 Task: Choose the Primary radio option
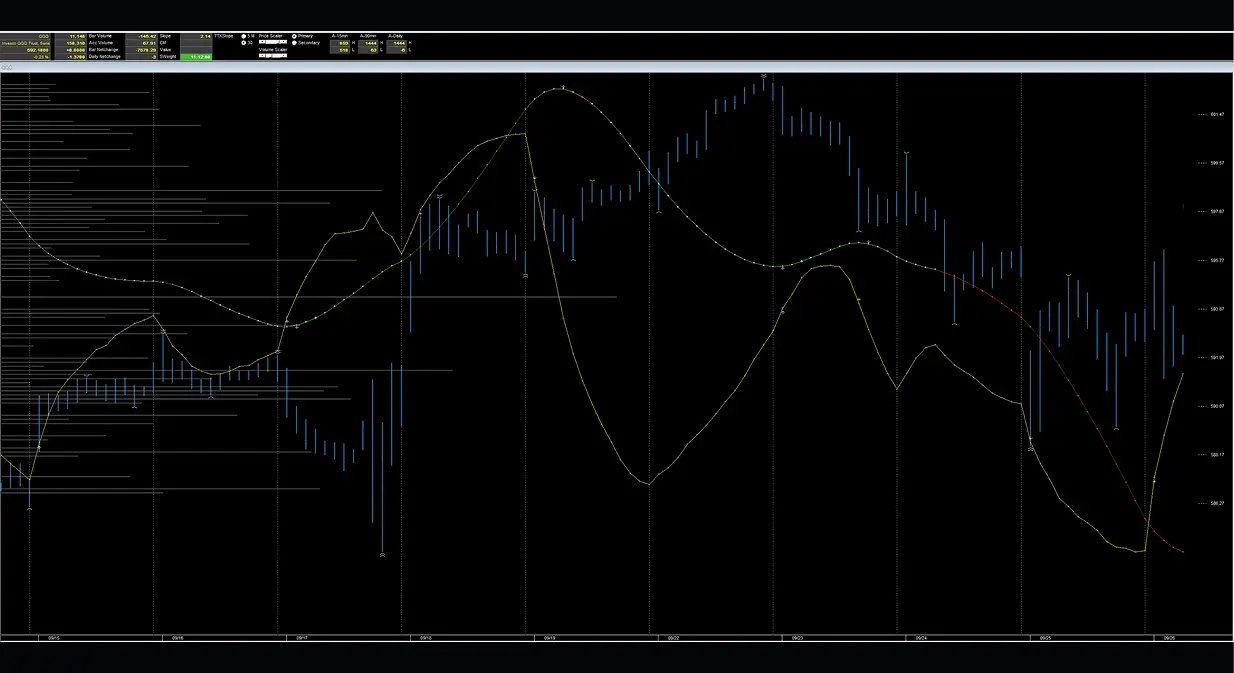coord(294,36)
